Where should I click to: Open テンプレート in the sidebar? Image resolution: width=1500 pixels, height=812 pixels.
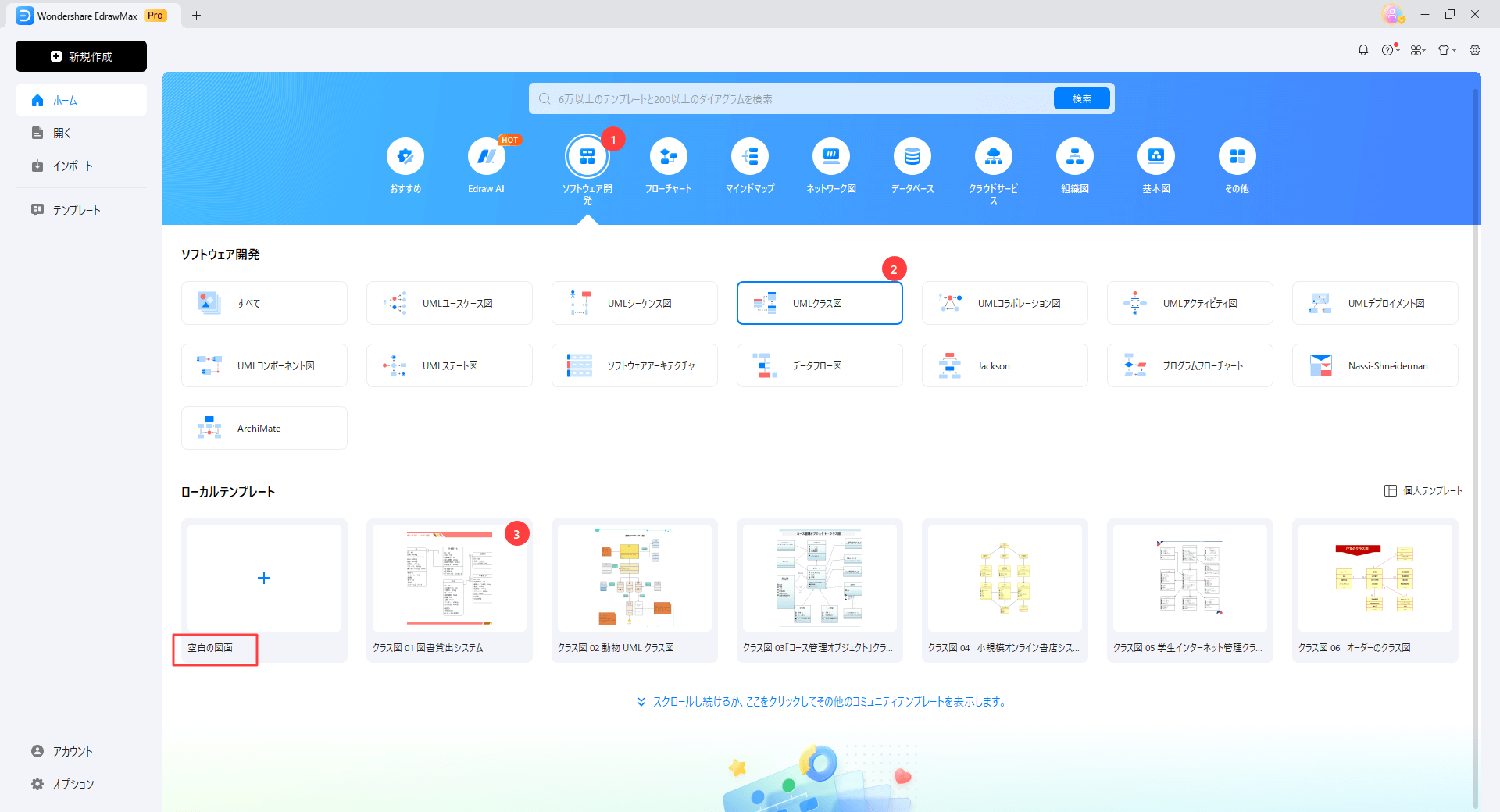pos(81,210)
